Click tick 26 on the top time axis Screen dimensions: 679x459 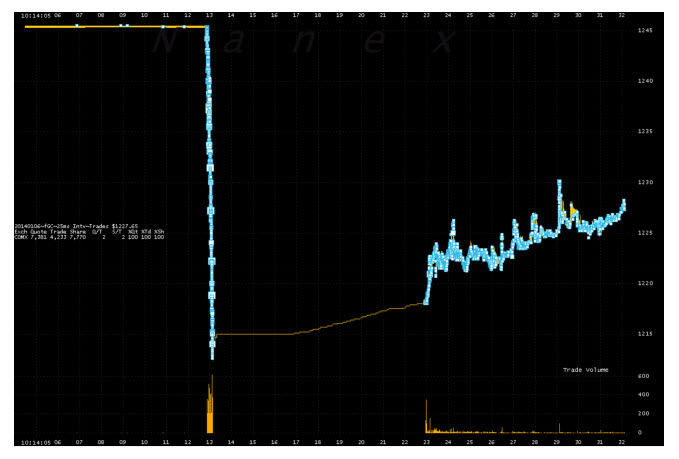point(491,15)
